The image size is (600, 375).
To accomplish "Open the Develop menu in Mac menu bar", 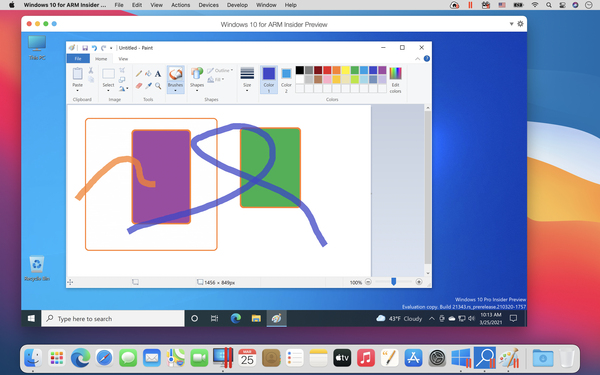I will point(237,5).
